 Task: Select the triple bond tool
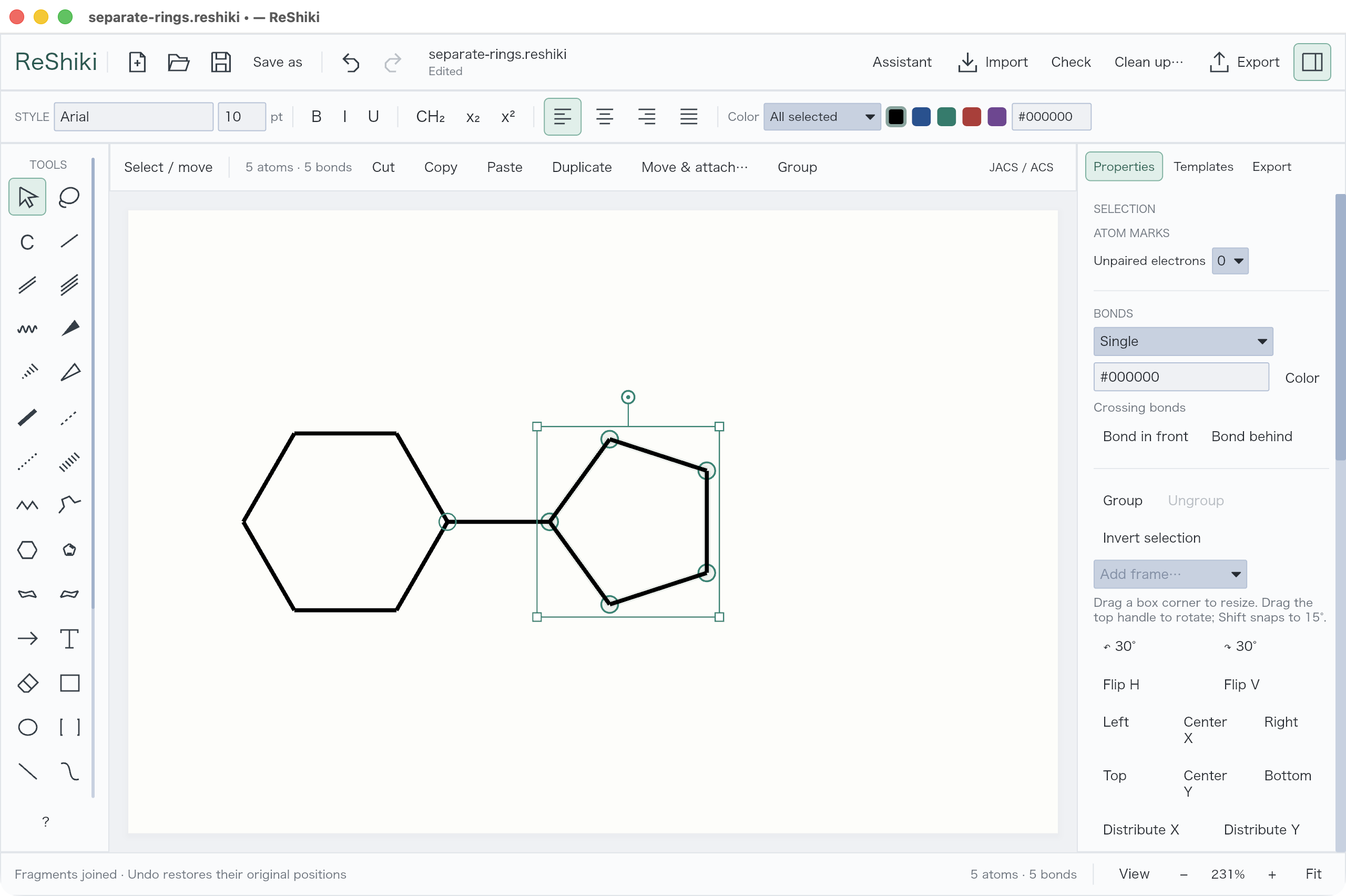[x=69, y=284]
